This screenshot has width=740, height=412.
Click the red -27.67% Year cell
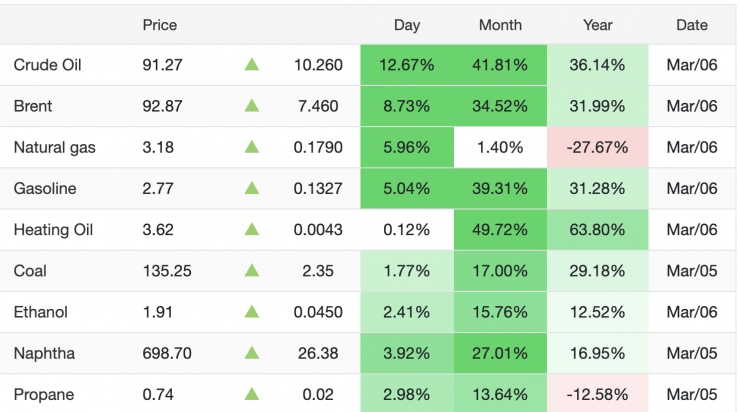point(597,147)
